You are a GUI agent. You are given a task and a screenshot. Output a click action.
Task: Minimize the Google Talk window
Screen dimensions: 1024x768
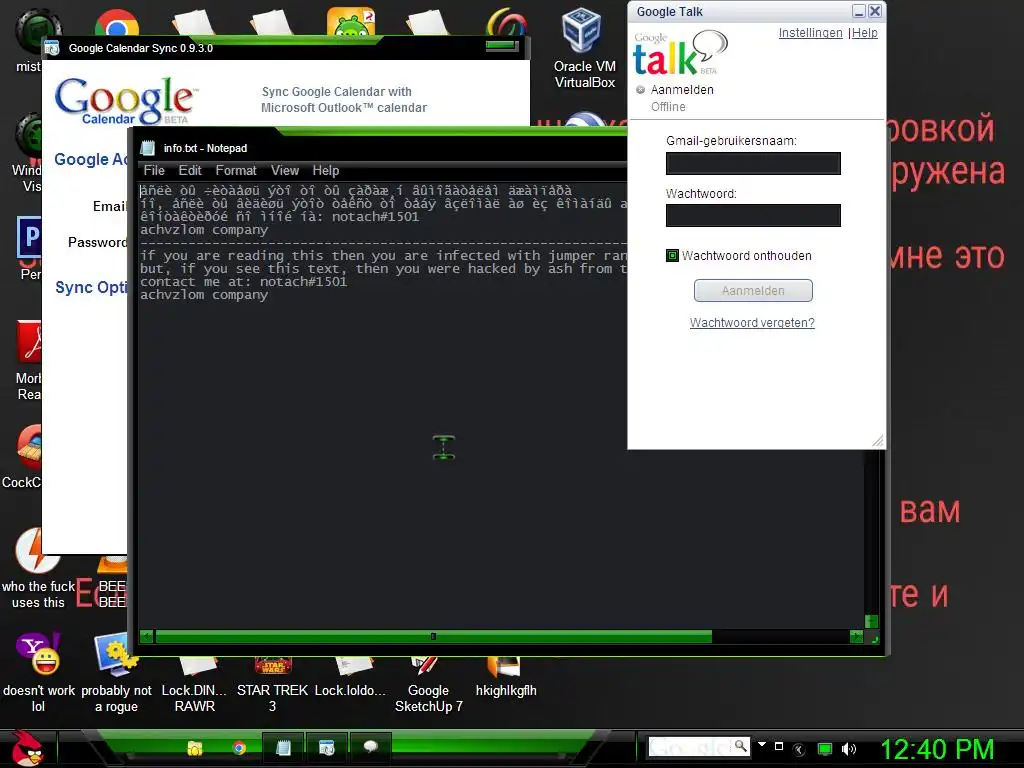859,11
